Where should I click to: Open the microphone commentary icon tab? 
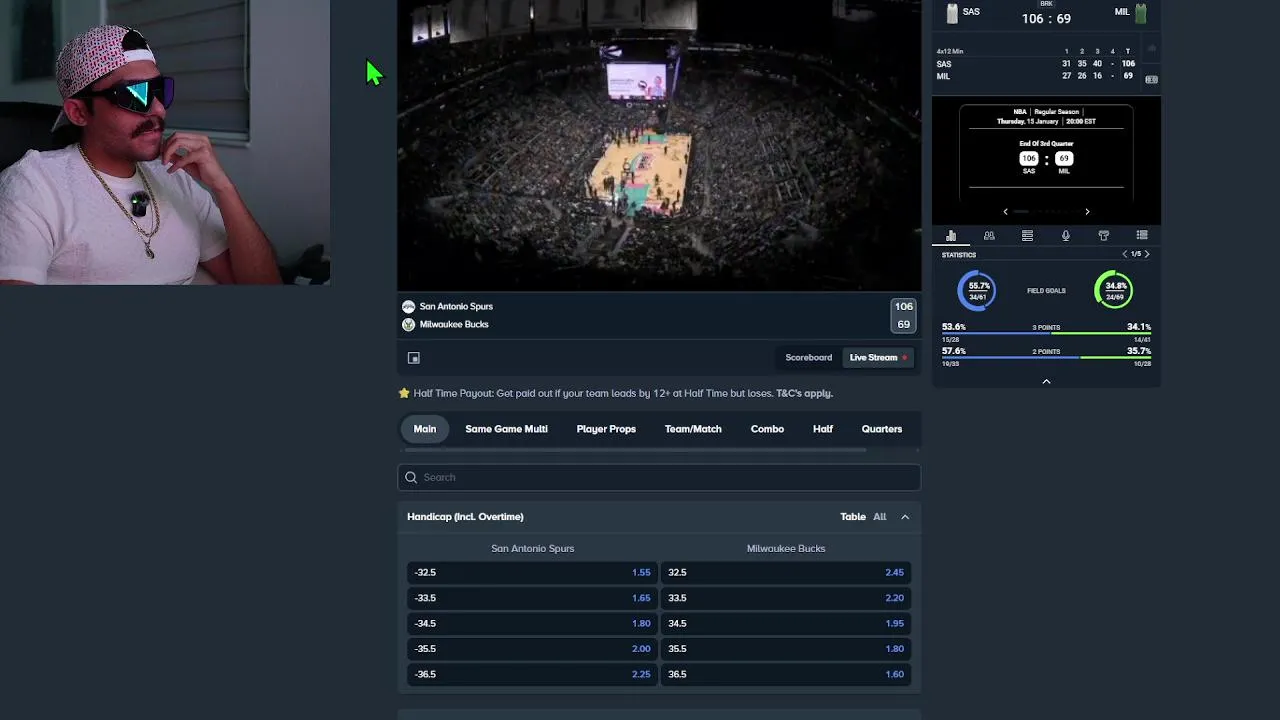pyautogui.click(x=1065, y=236)
